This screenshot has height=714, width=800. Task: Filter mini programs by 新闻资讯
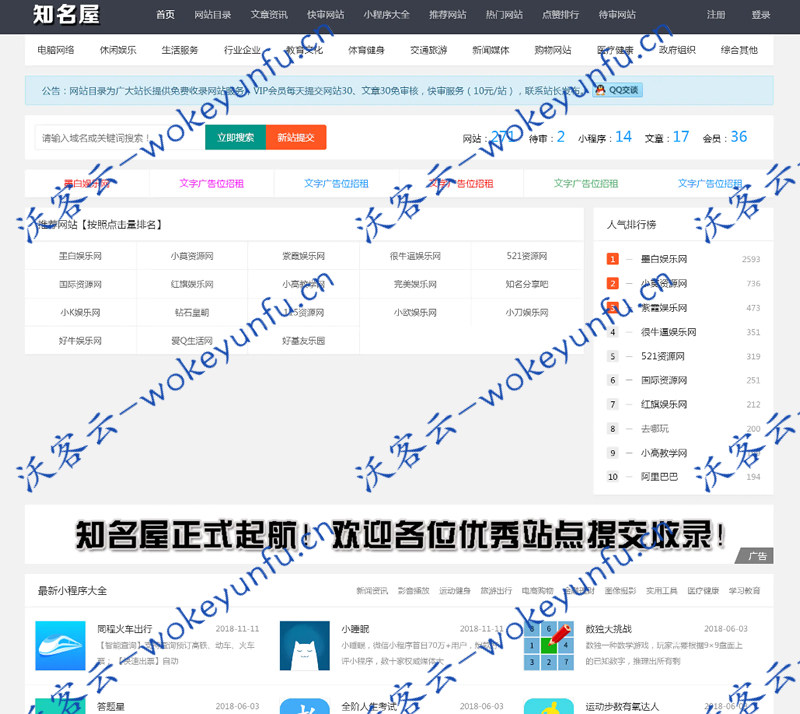(372, 591)
